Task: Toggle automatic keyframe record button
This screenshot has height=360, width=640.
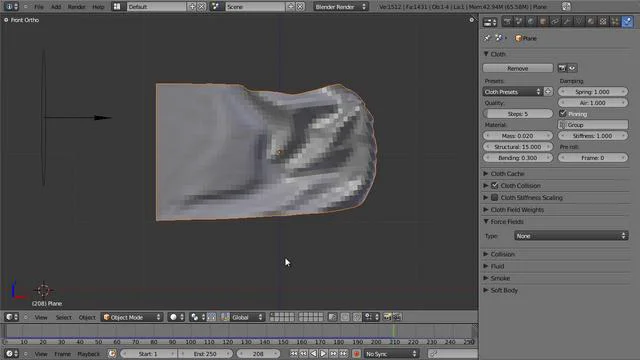Action: (x=356, y=354)
